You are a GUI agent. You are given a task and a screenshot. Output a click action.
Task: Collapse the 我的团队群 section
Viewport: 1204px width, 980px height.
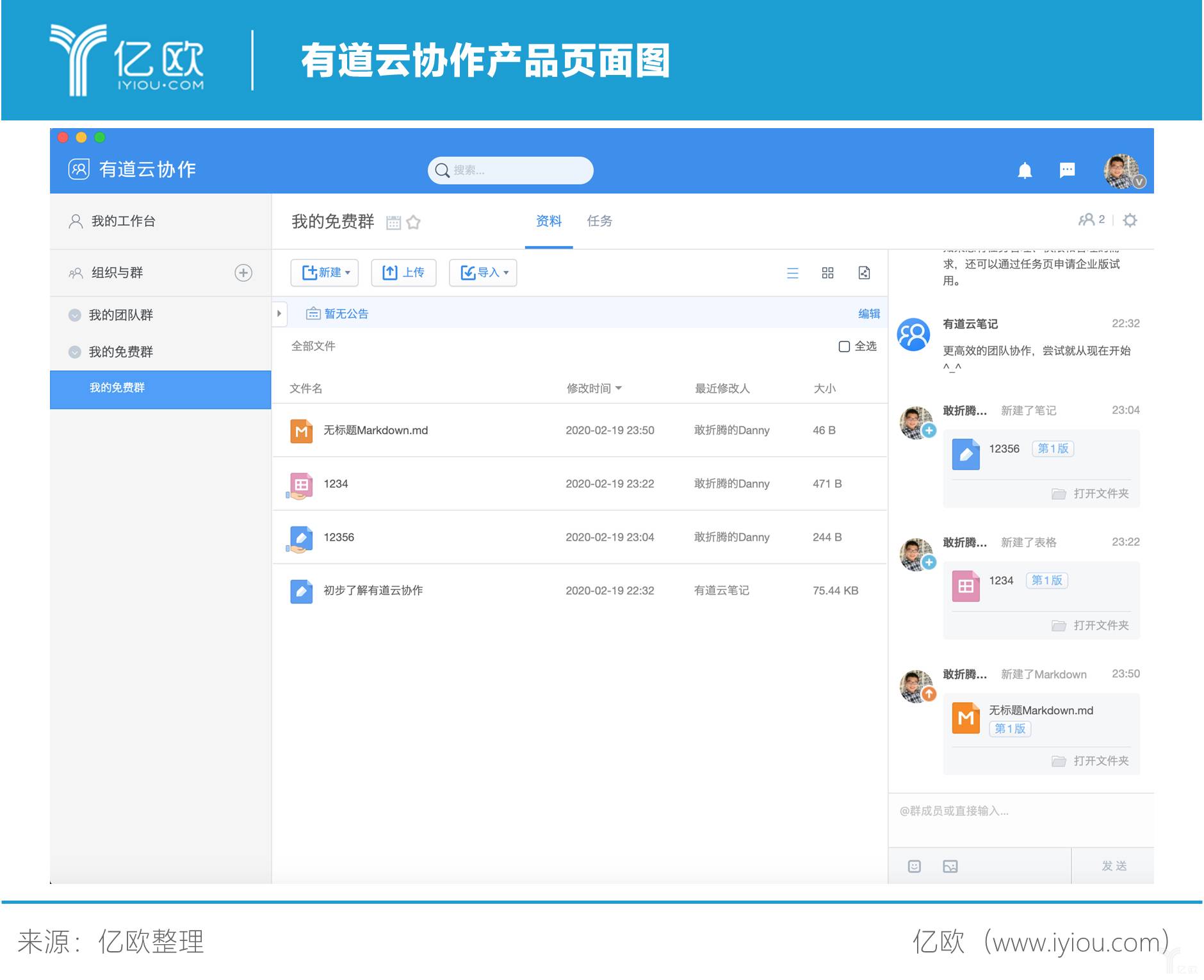tap(75, 315)
